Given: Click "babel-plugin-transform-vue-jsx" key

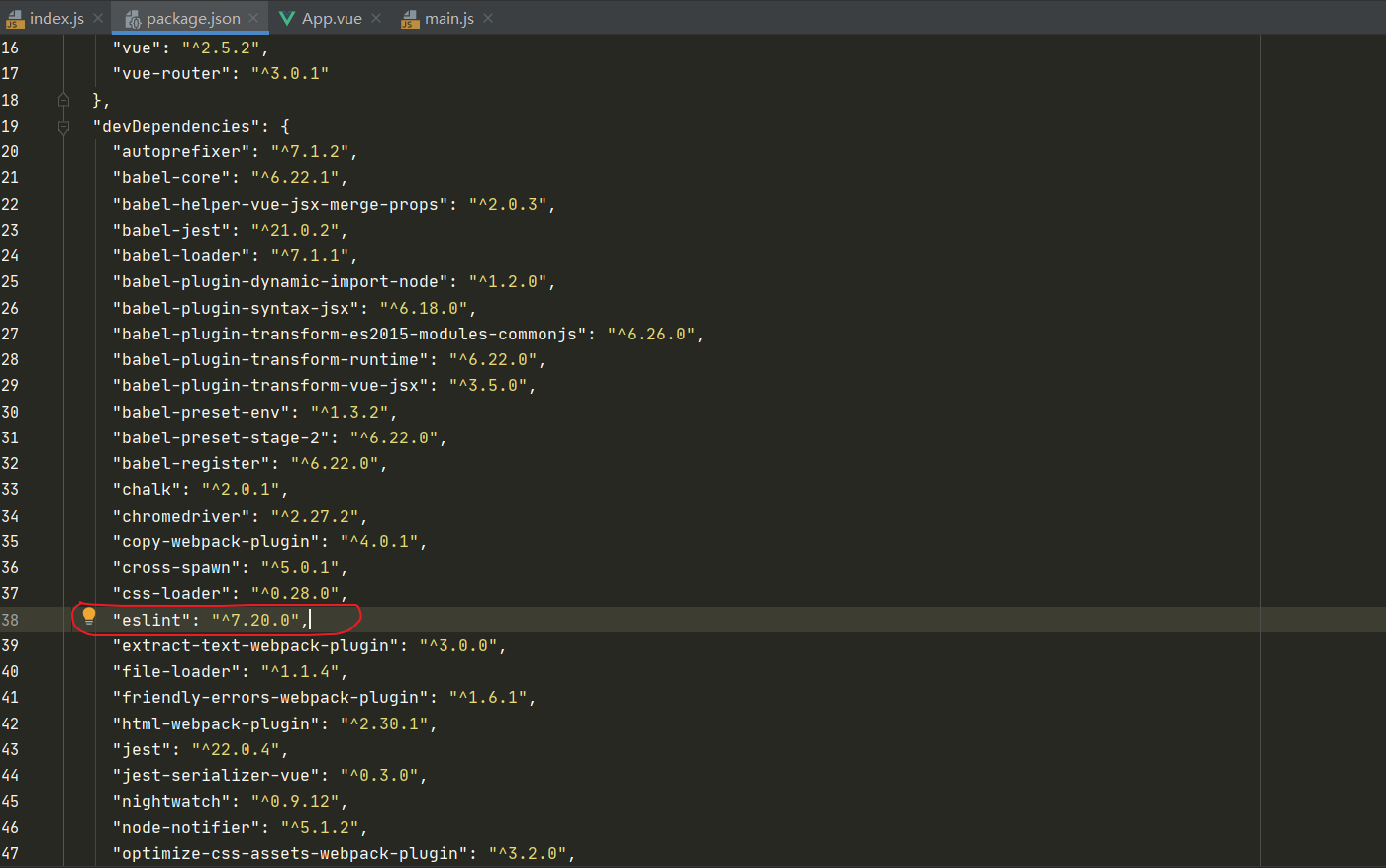Looking at the screenshot, I should pyautogui.click(x=270, y=385).
